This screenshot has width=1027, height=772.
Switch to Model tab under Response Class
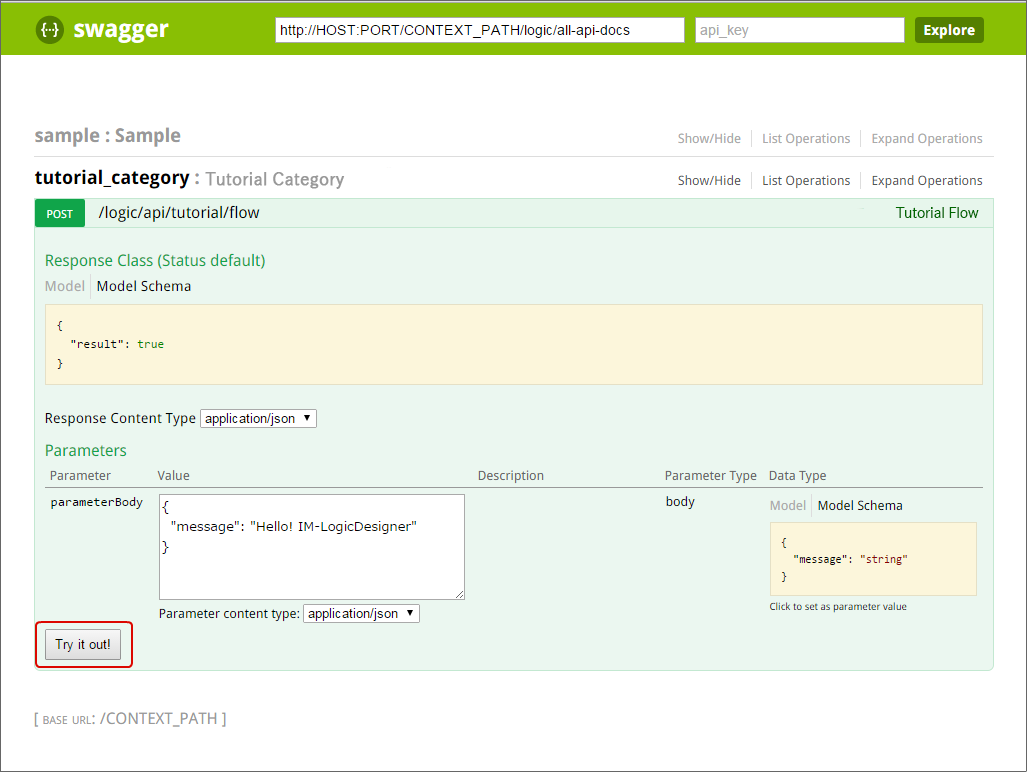point(65,286)
